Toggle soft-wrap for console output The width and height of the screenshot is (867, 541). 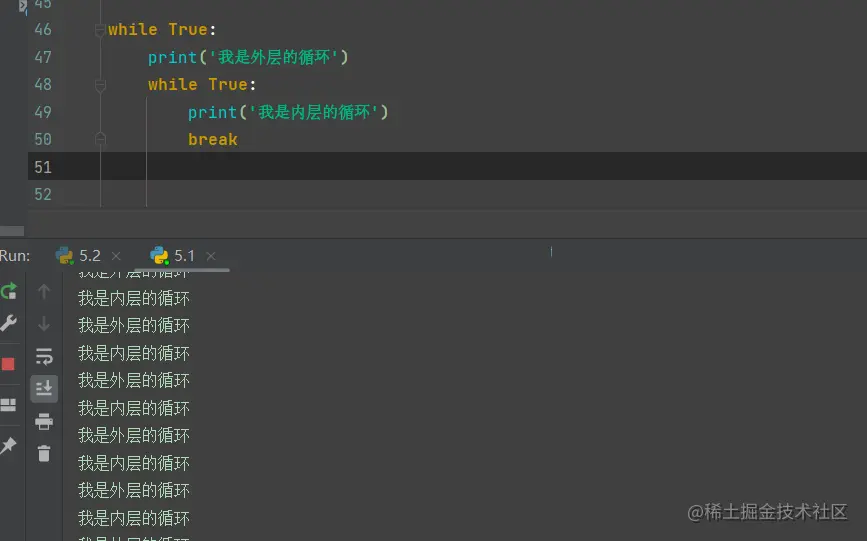pos(44,356)
